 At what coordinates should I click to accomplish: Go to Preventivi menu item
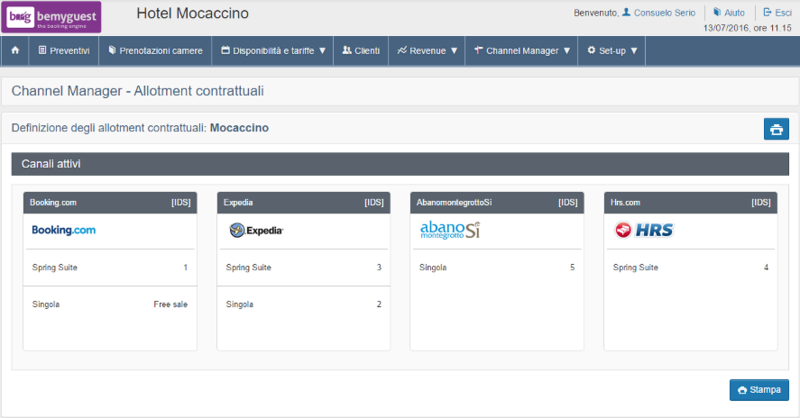click(x=63, y=50)
